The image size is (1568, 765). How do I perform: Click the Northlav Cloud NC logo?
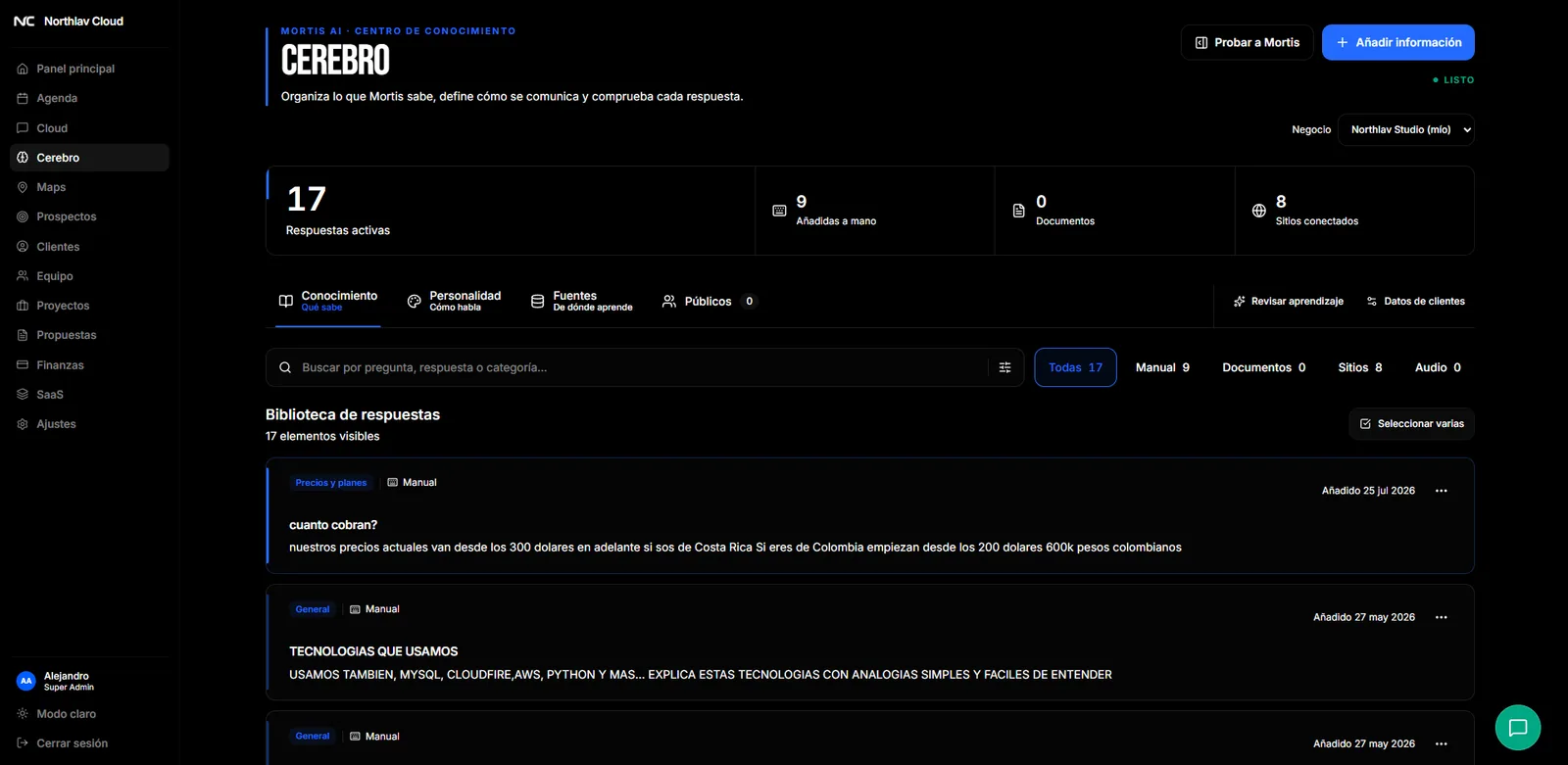24,21
